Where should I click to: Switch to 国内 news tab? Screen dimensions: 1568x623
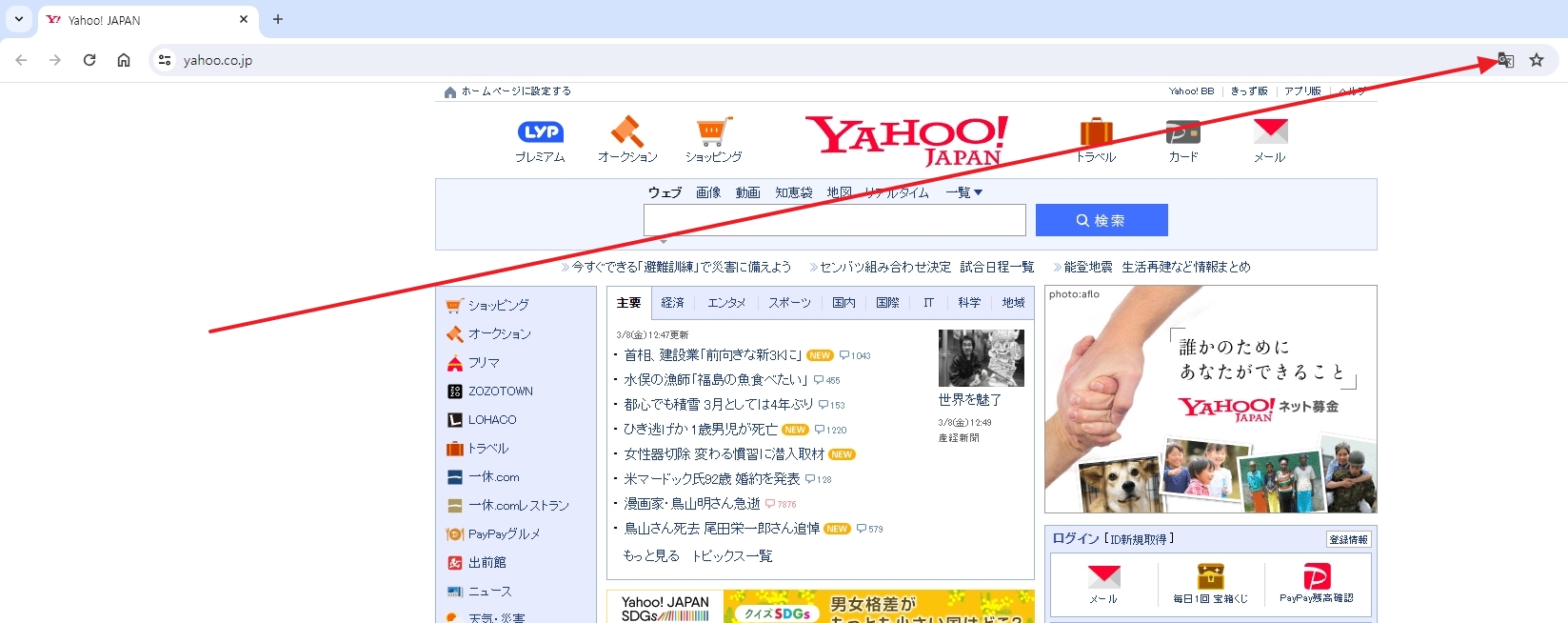(x=844, y=303)
